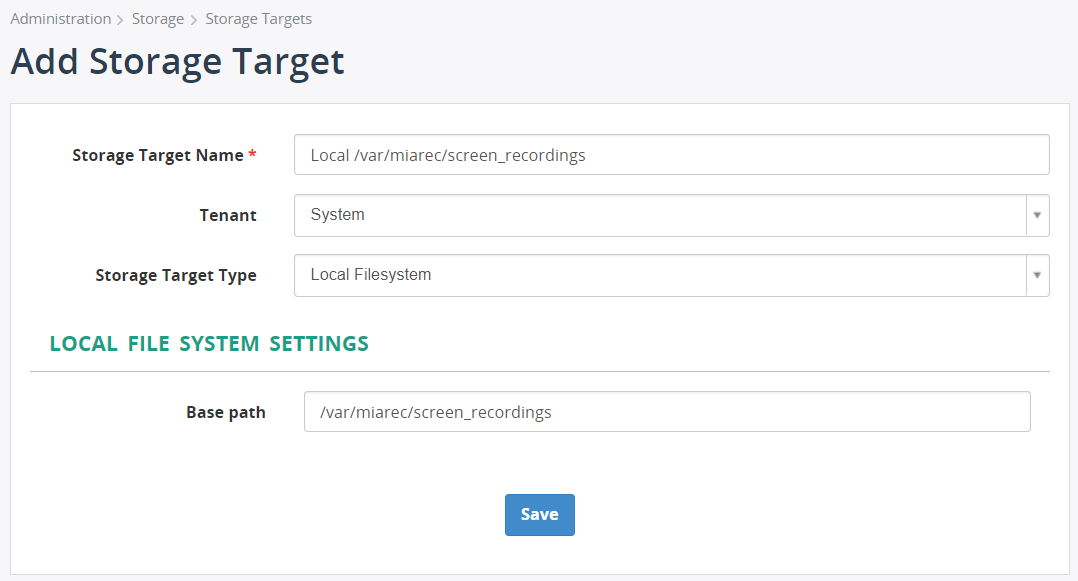
Task: Open the Storage breadcrumb link
Action: tap(157, 18)
